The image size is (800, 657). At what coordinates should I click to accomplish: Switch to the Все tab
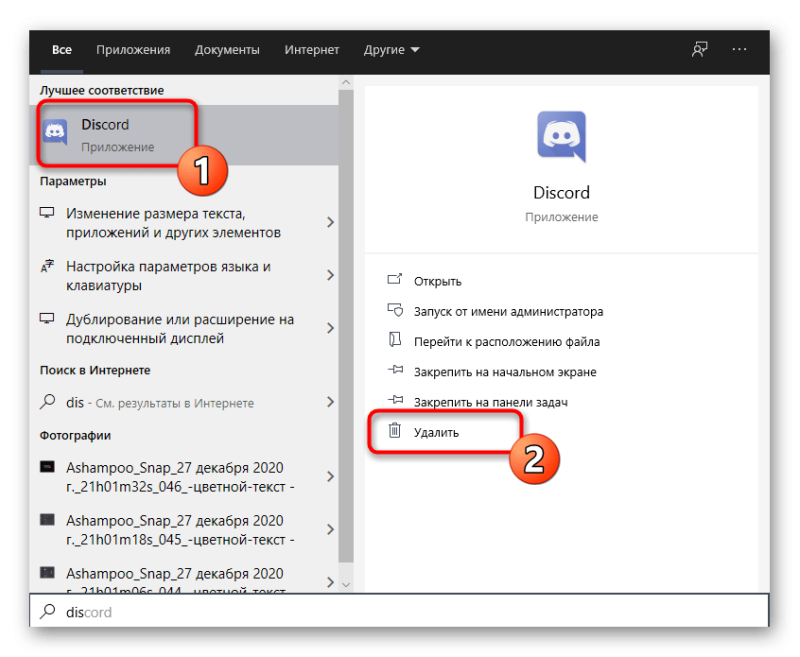tap(62, 50)
